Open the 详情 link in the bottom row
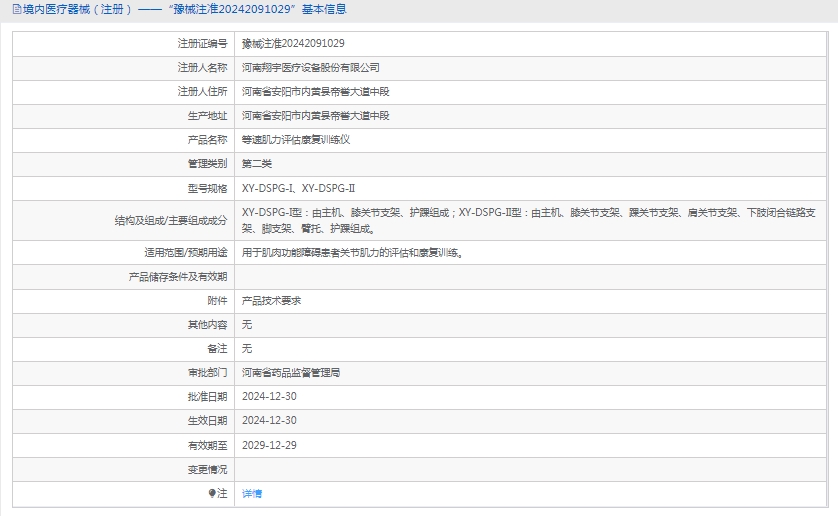 pyautogui.click(x=252, y=493)
